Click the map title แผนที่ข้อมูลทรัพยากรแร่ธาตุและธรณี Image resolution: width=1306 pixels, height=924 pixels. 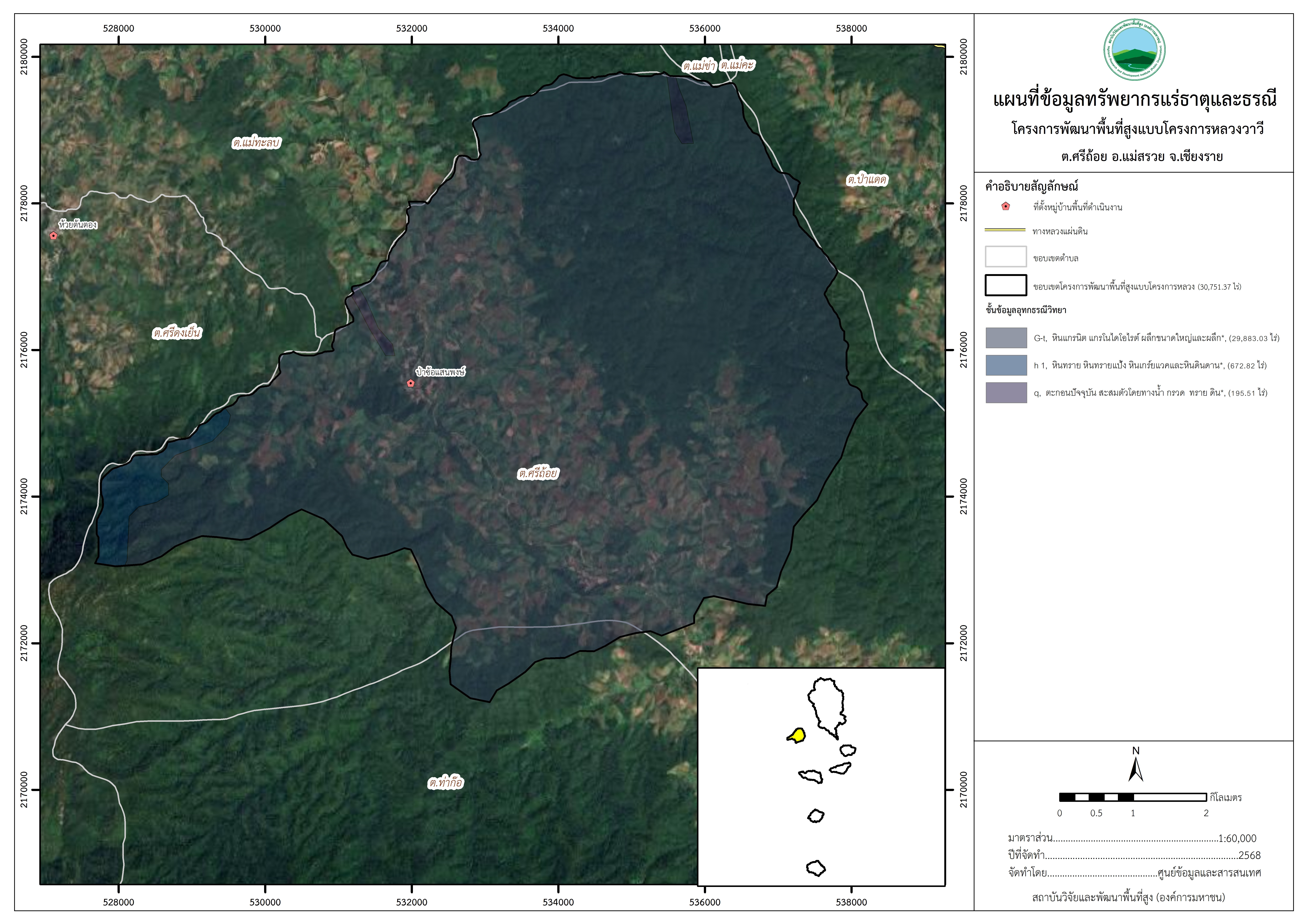(1135, 100)
